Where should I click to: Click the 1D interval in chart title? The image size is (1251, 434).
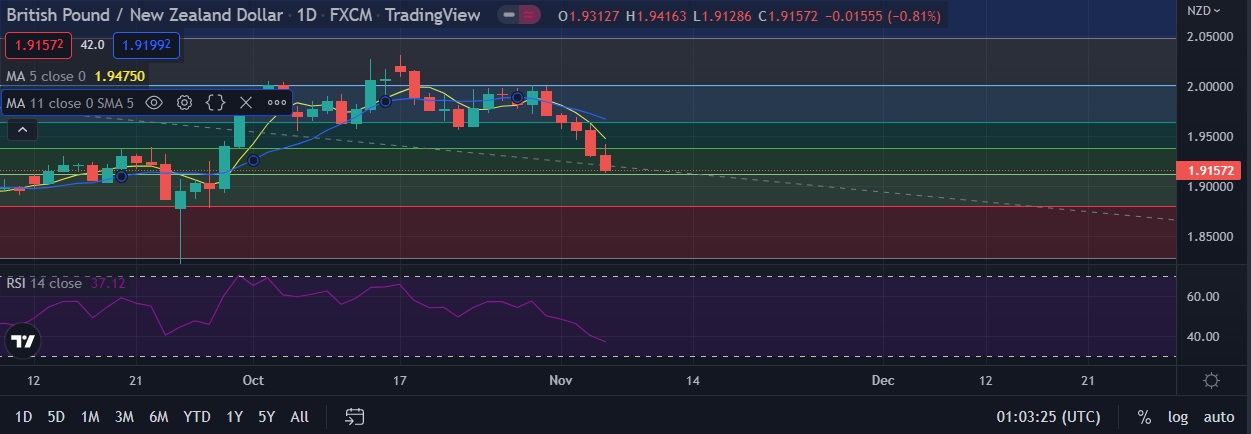coord(308,15)
